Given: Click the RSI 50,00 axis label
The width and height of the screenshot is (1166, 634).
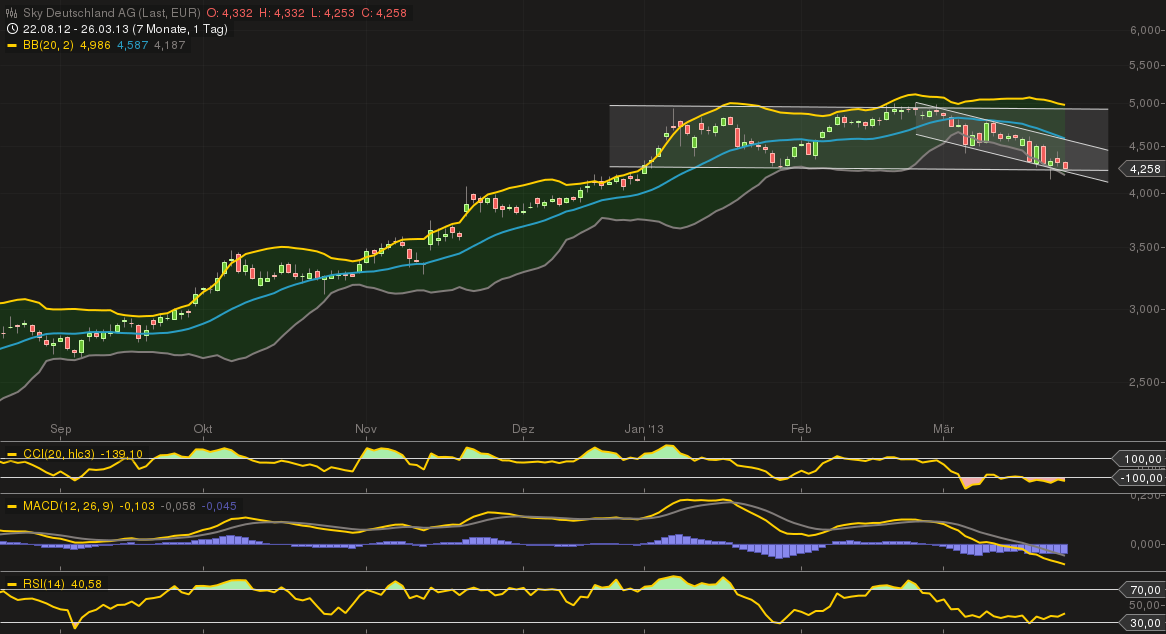Looking at the screenshot, I should coord(1145,606).
